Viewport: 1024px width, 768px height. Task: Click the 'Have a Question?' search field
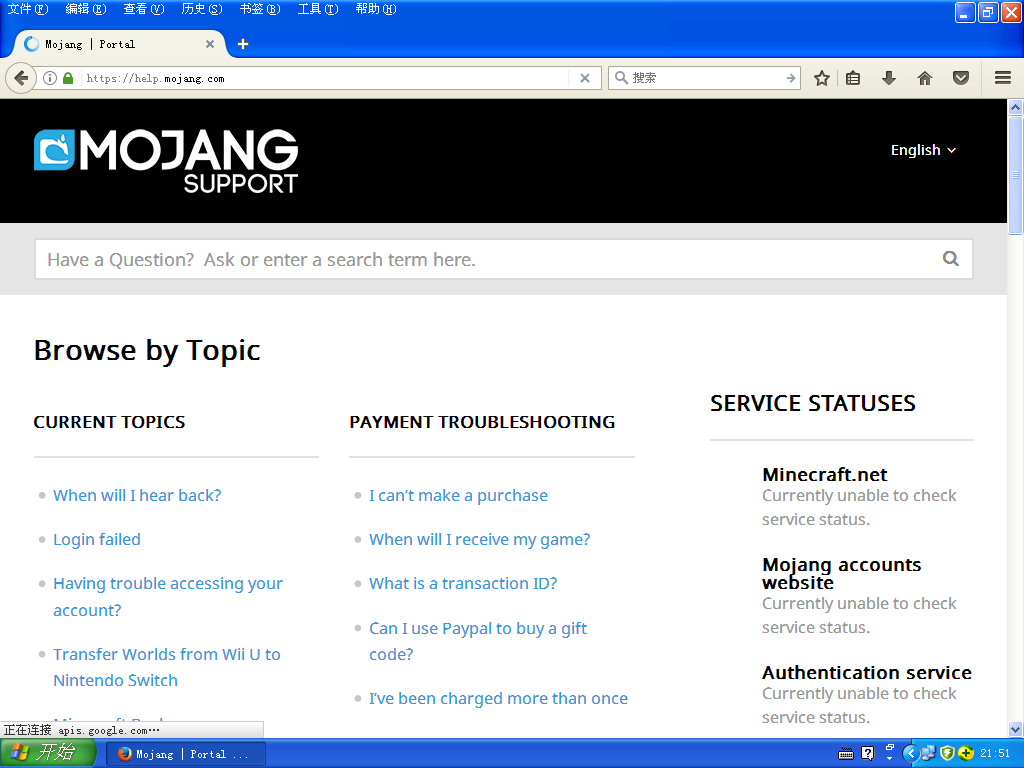click(504, 259)
